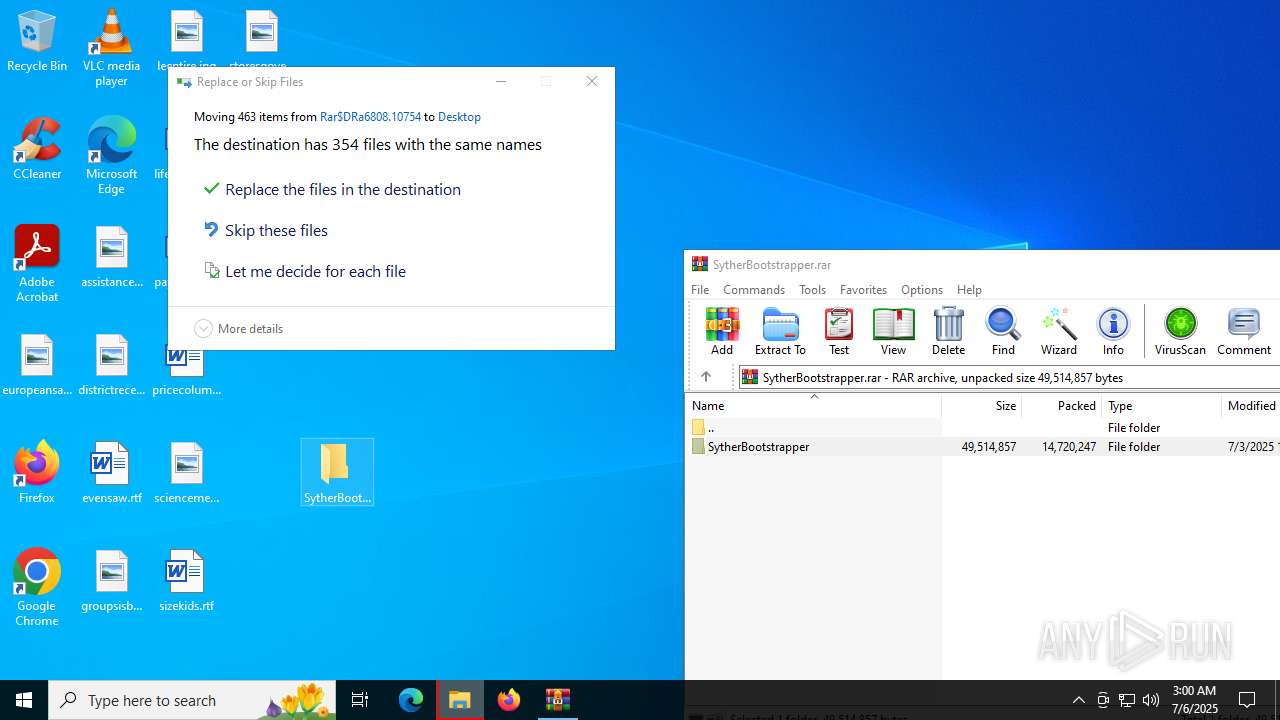Select the sizekids.rtf desktop file
This screenshot has width=1280, height=720.
click(186, 581)
